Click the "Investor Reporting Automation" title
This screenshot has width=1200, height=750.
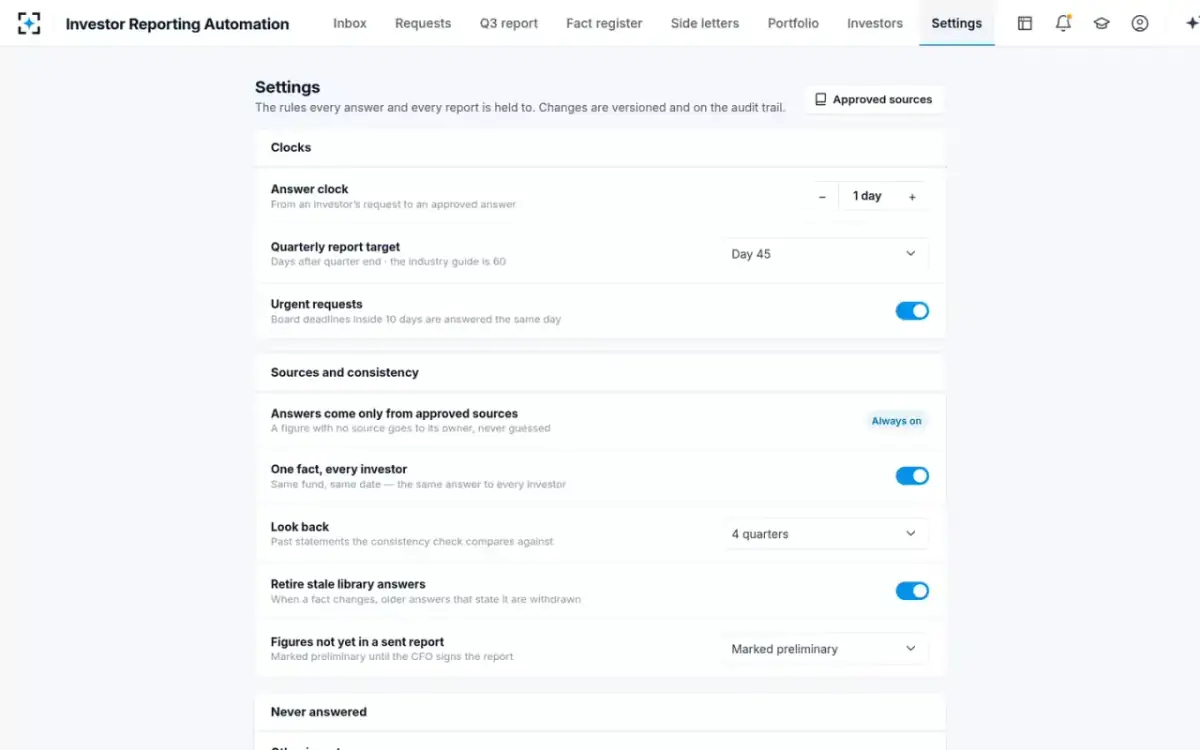pyautogui.click(x=177, y=24)
